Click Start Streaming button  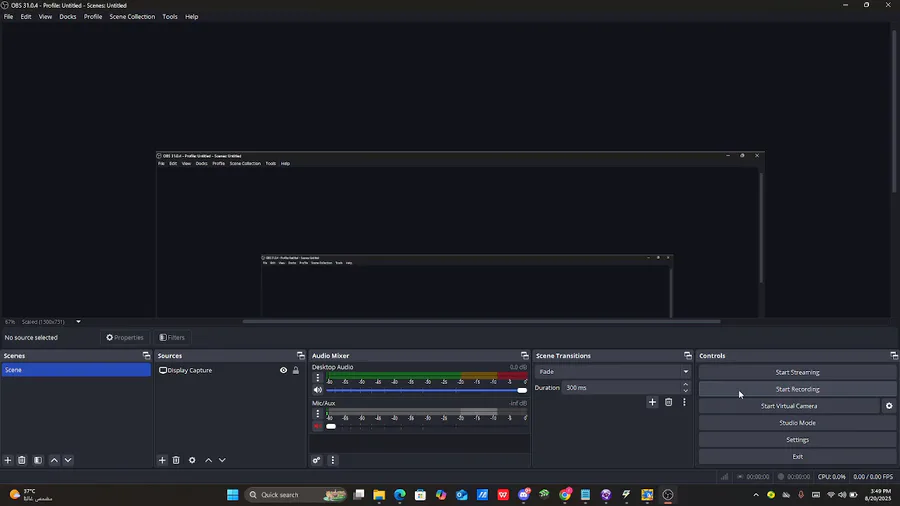(797, 372)
